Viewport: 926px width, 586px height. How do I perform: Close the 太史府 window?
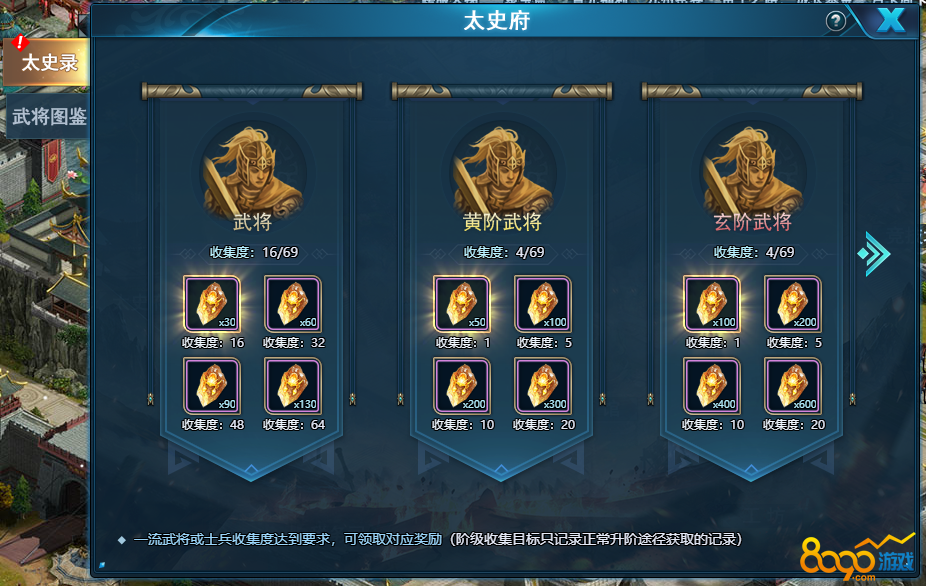891,21
